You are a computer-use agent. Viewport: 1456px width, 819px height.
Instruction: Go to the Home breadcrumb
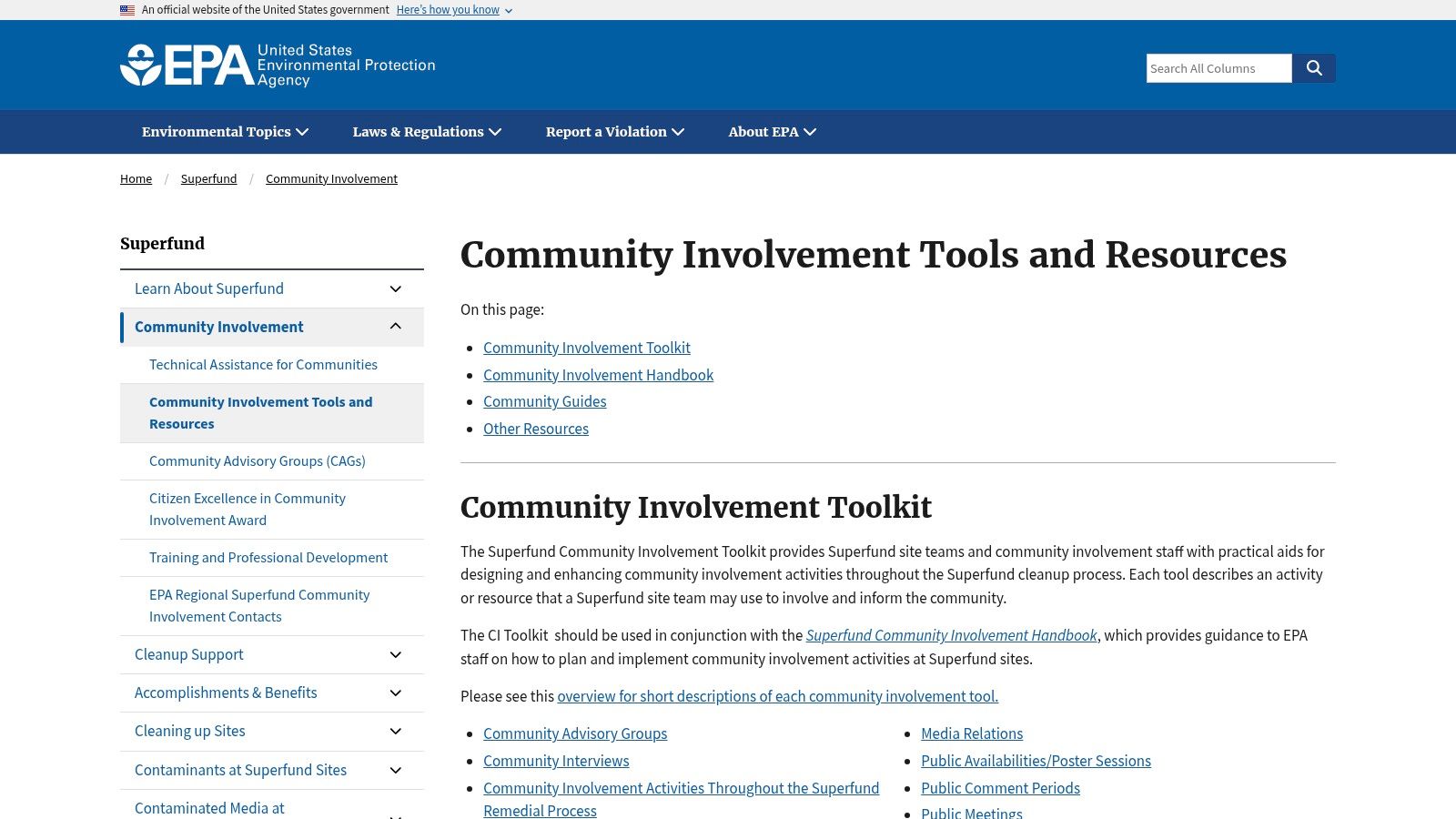(136, 178)
